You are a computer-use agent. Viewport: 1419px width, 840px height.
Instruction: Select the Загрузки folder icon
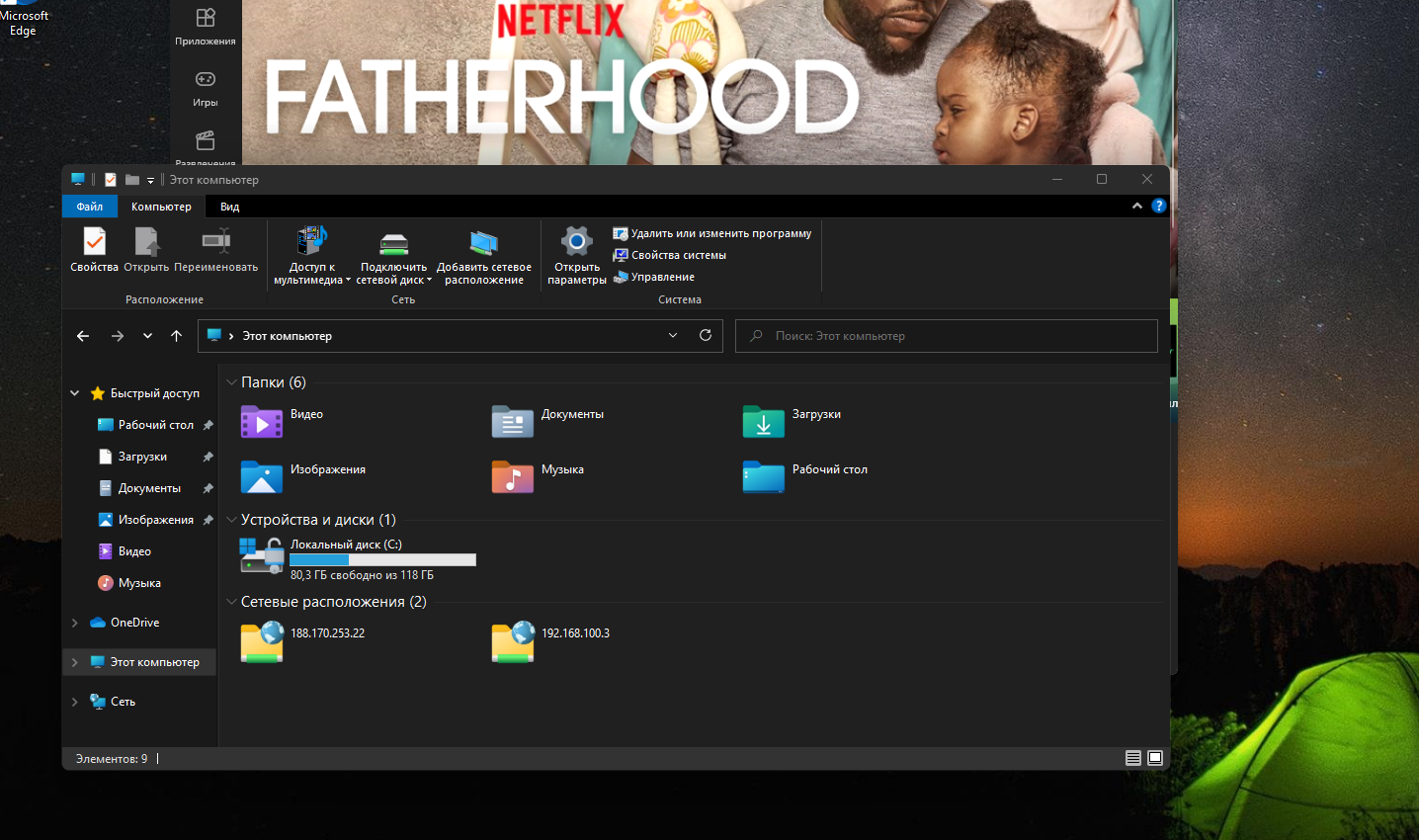(764, 422)
